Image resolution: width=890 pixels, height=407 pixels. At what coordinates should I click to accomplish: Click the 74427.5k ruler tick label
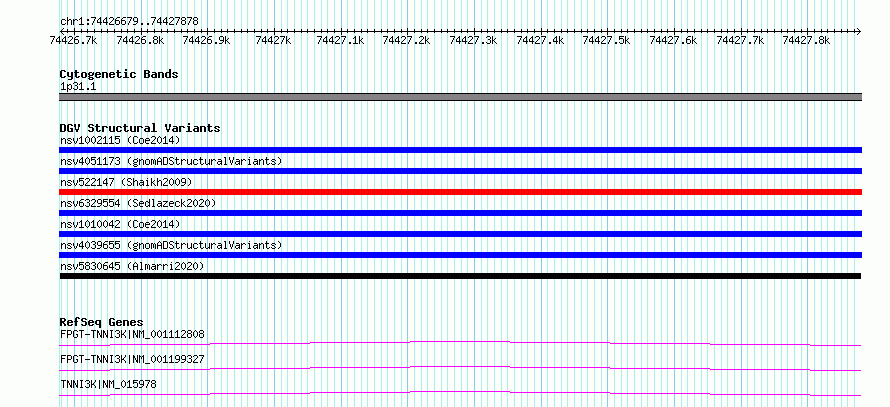coord(607,40)
